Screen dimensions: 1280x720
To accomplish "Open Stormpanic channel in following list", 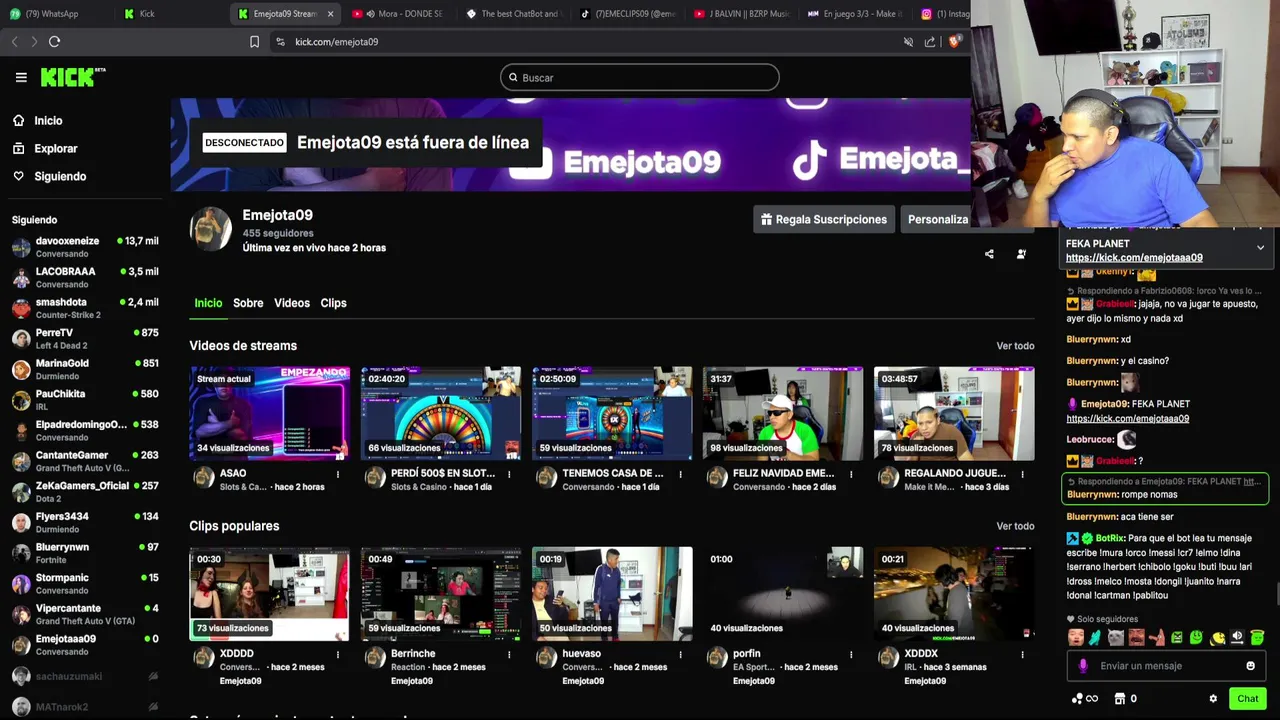I will point(85,584).
